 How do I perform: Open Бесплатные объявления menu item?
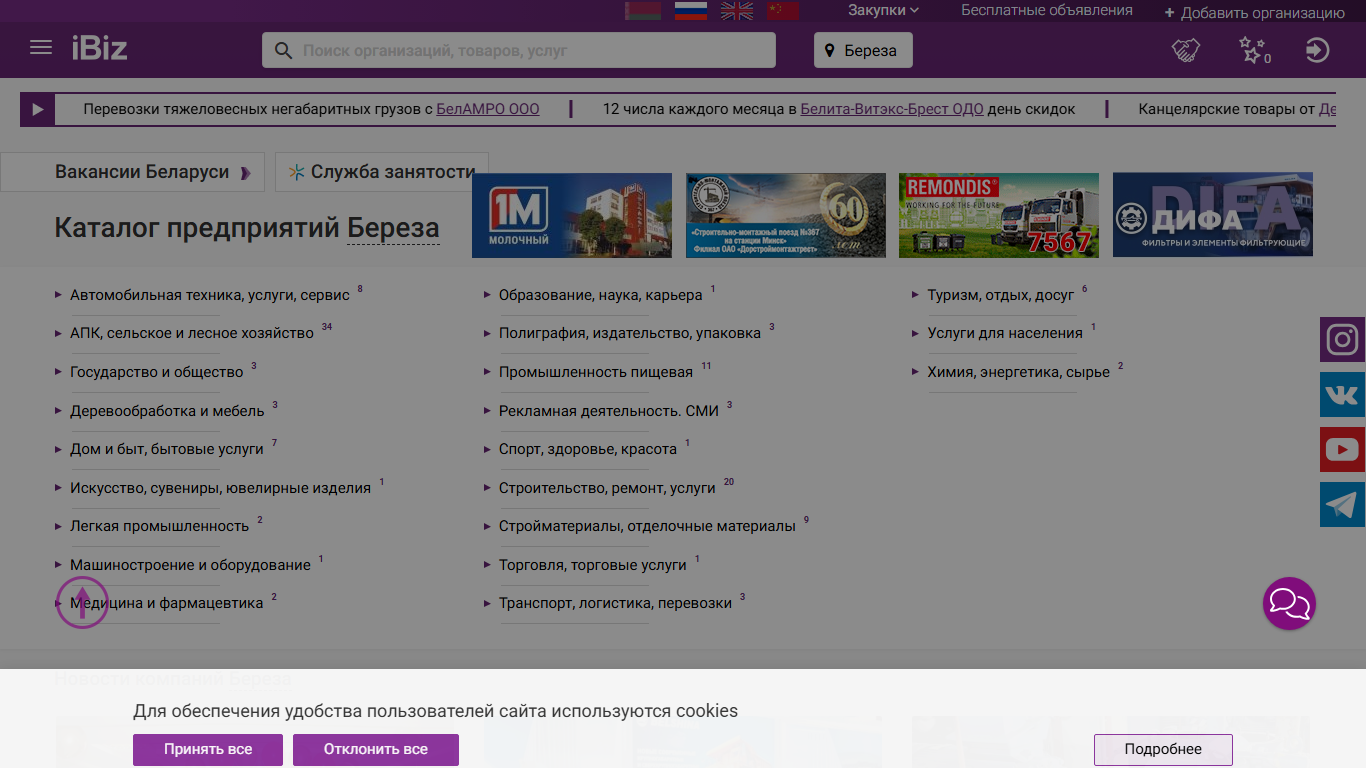[x=1047, y=11]
